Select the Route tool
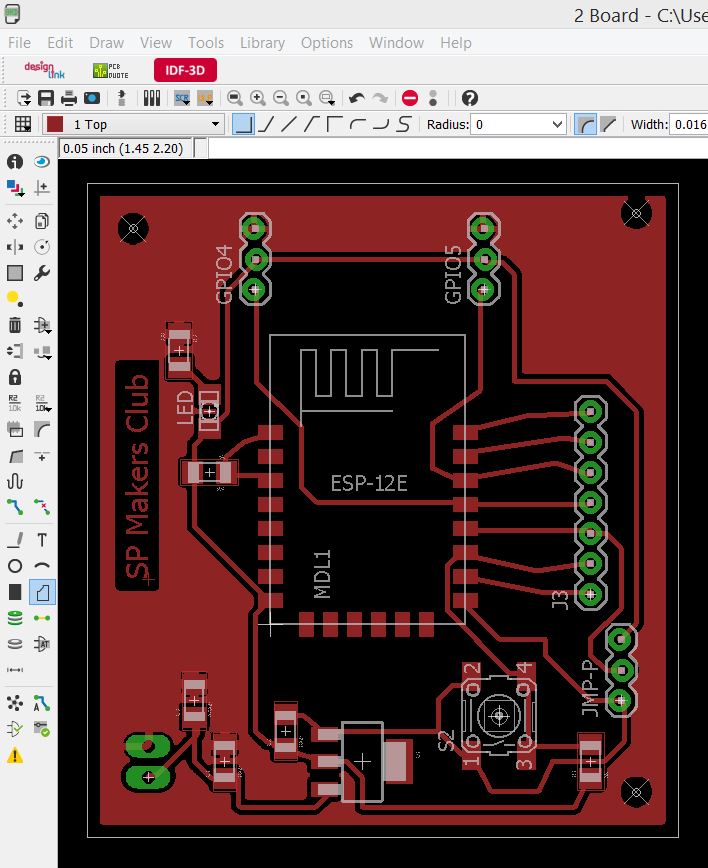 (15, 507)
